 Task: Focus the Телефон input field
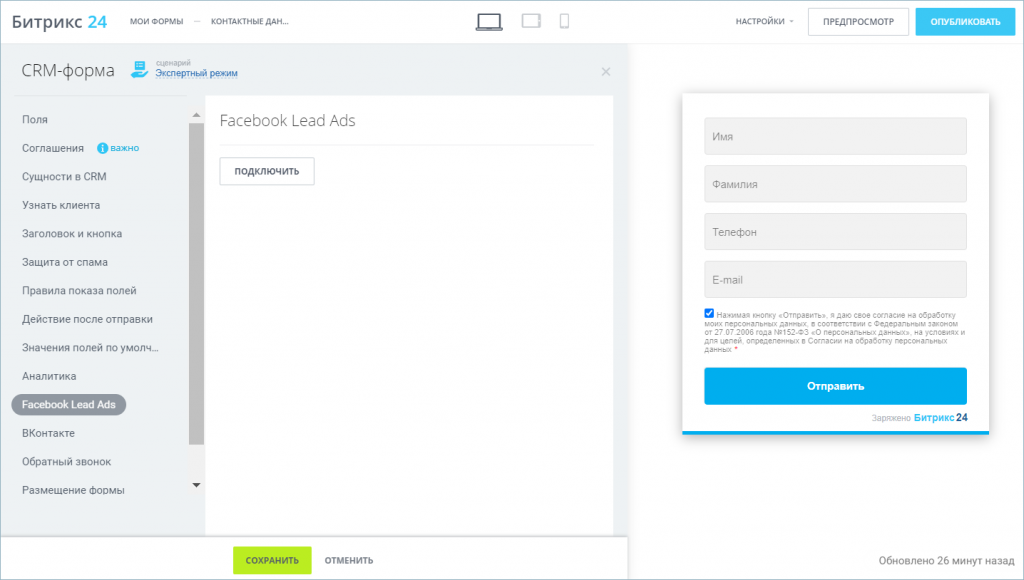(835, 232)
